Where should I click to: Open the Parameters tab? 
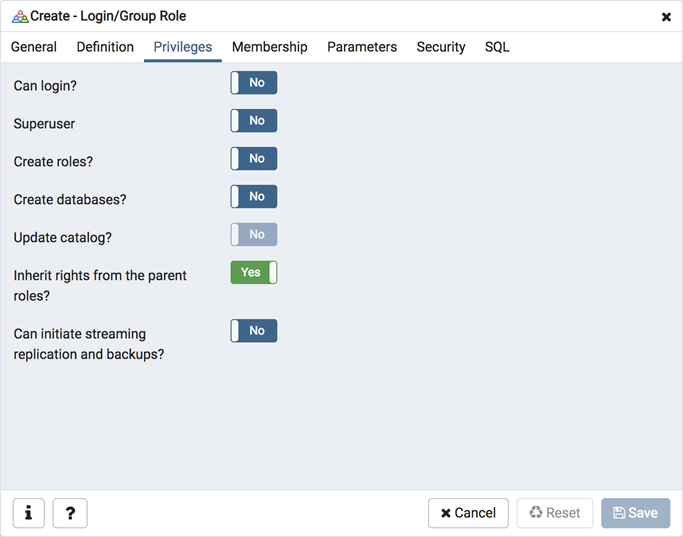click(x=362, y=47)
